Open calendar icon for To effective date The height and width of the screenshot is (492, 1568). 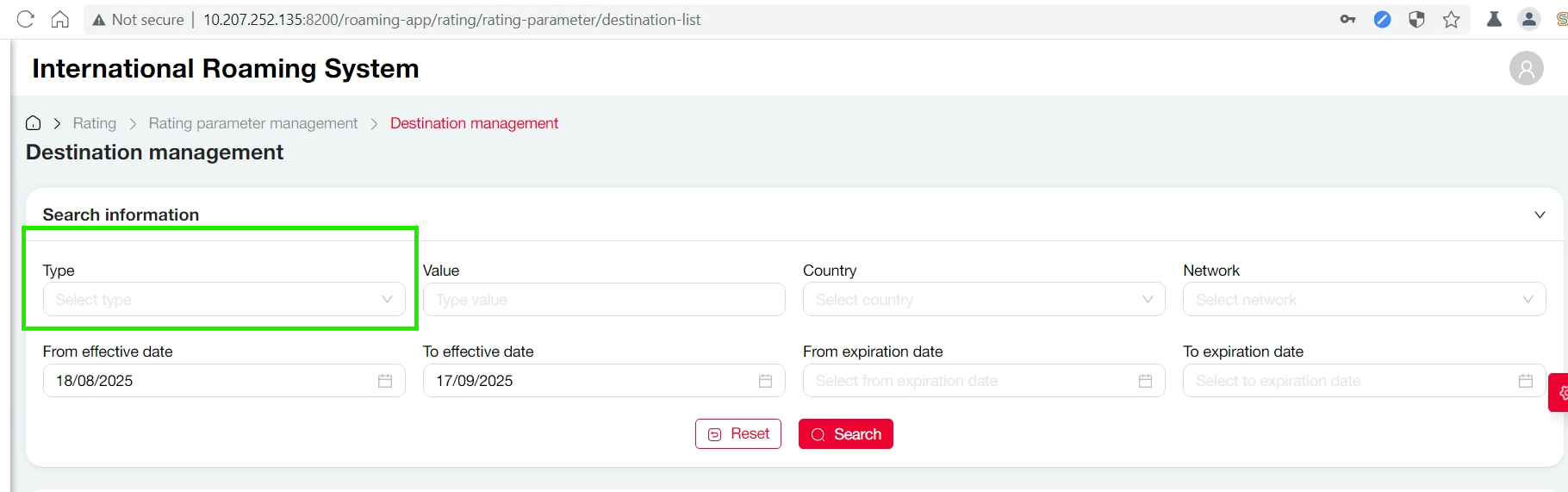click(765, 381)
